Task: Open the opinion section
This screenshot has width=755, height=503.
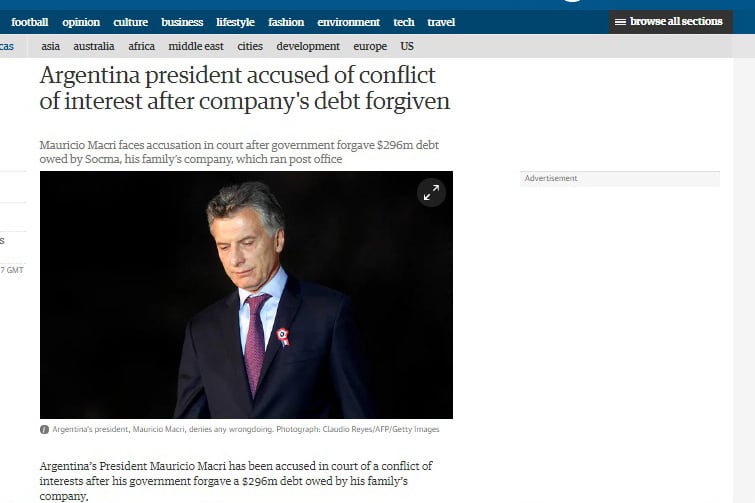Action: (x=81, y=22)
